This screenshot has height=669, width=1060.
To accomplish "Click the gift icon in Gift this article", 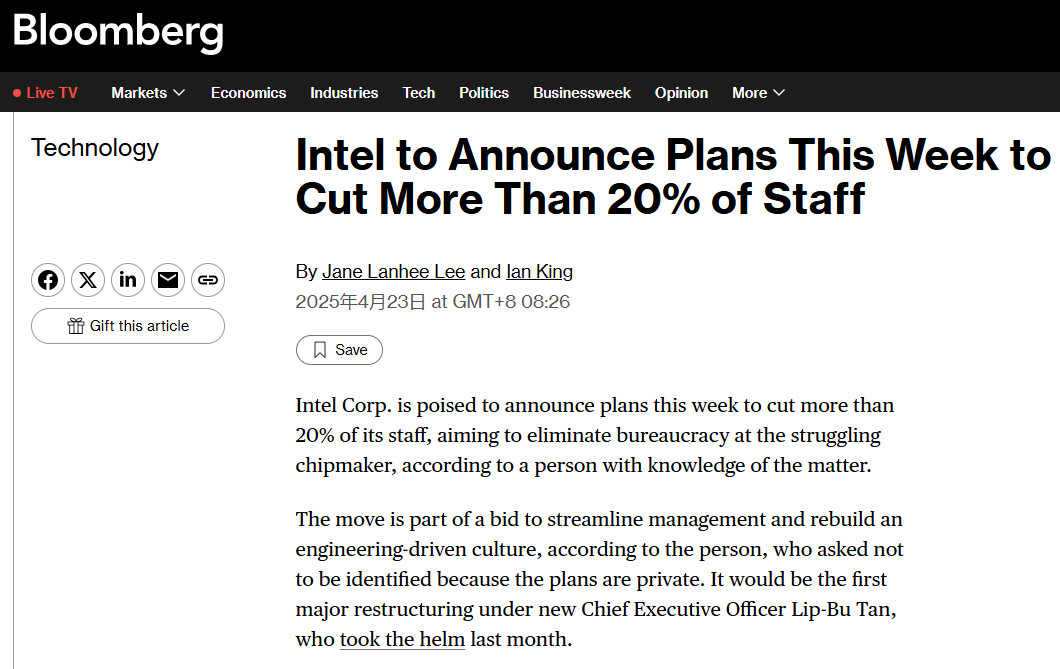I will click(76, 326).
